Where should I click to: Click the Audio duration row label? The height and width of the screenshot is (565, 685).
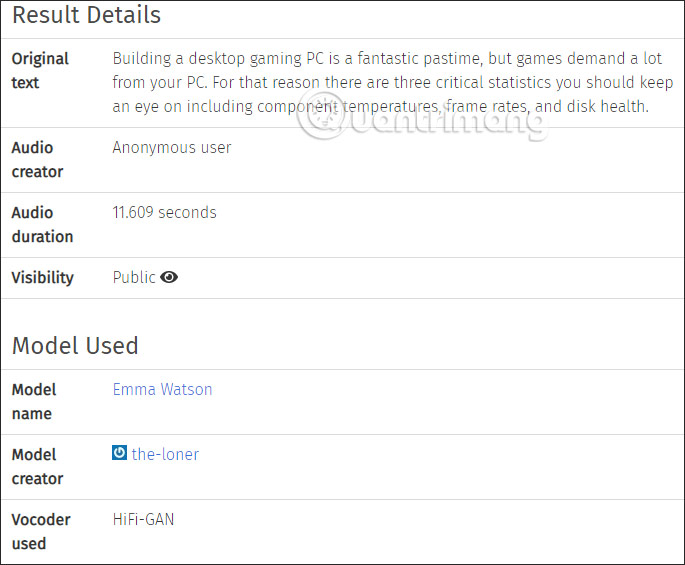pos(42,225)
